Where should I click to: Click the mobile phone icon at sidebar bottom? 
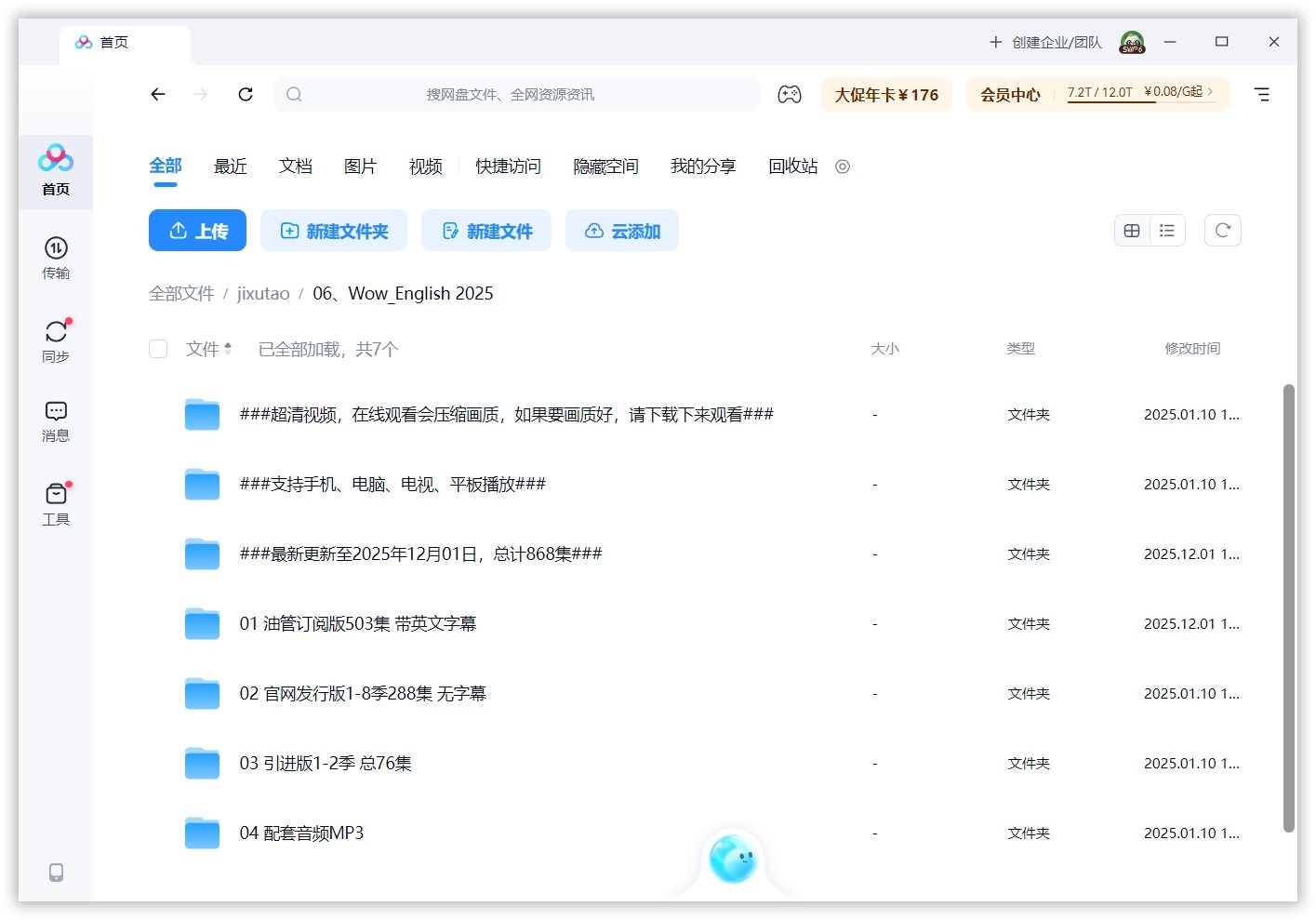(56, 872)
